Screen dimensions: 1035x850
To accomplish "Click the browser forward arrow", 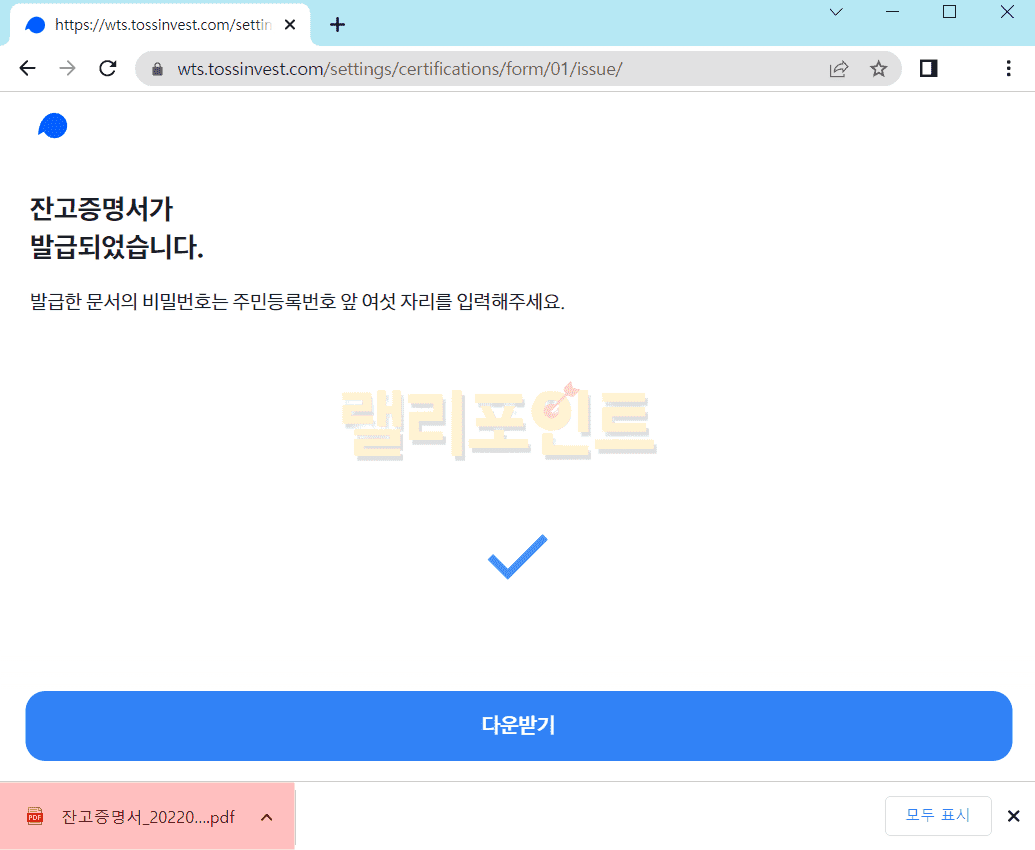I will pos(67,68).
